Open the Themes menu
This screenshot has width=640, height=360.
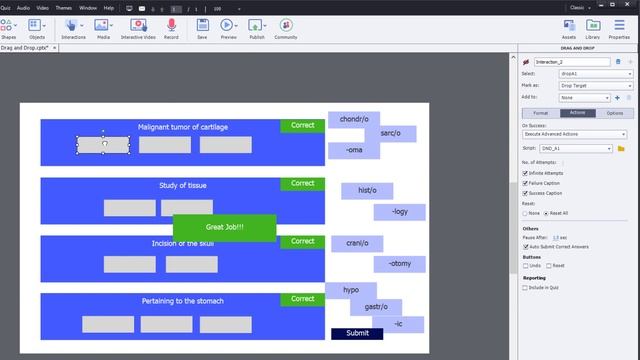pos(64,8)
